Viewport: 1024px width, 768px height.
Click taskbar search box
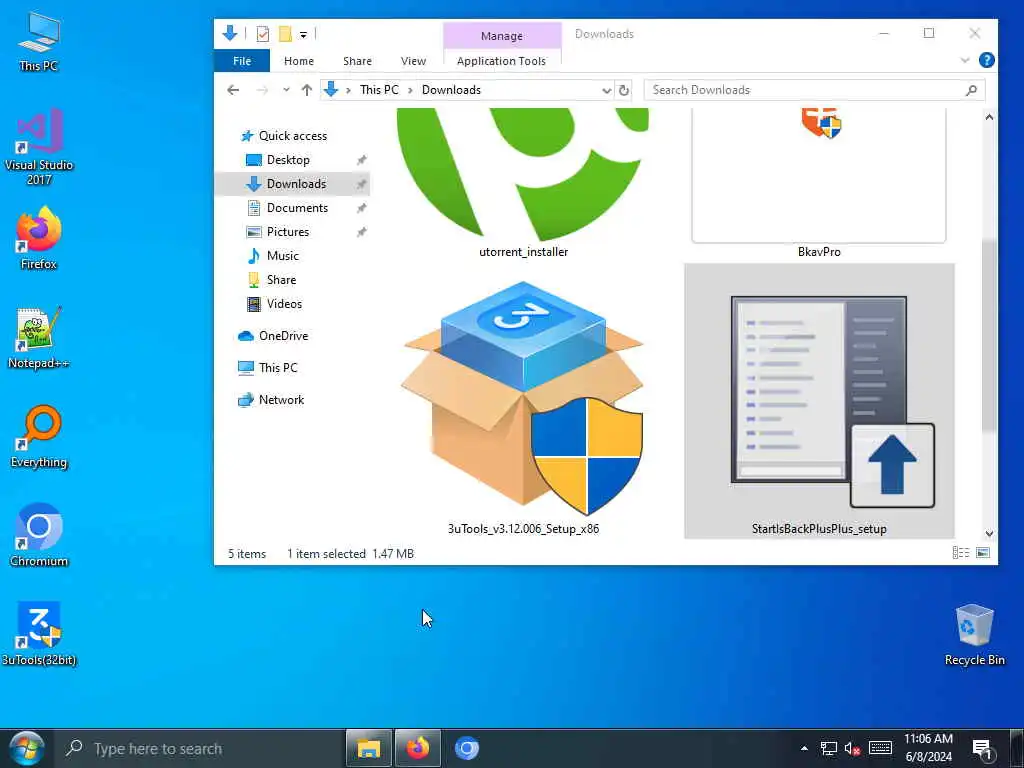pos(200,748)
